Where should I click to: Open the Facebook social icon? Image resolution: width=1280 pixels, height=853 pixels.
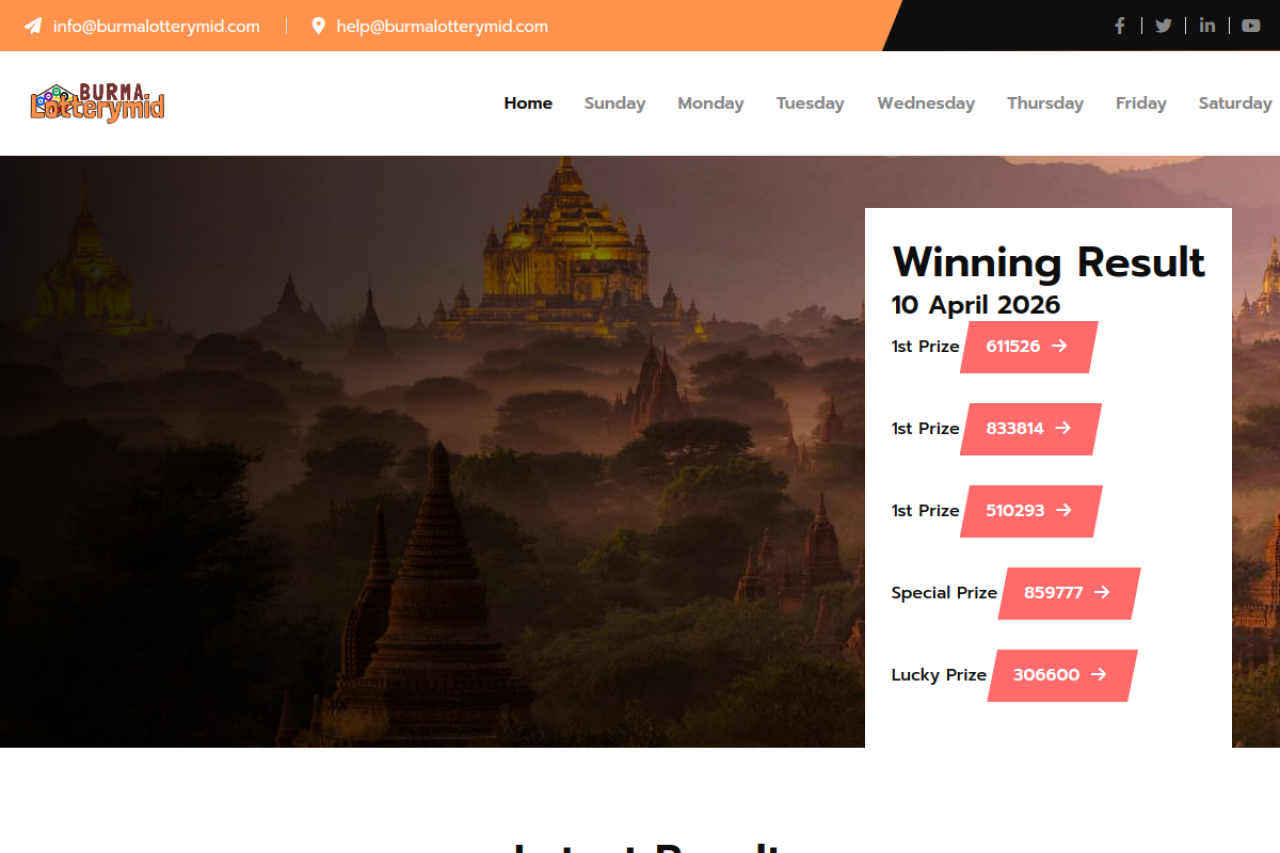click(1120, 26)
